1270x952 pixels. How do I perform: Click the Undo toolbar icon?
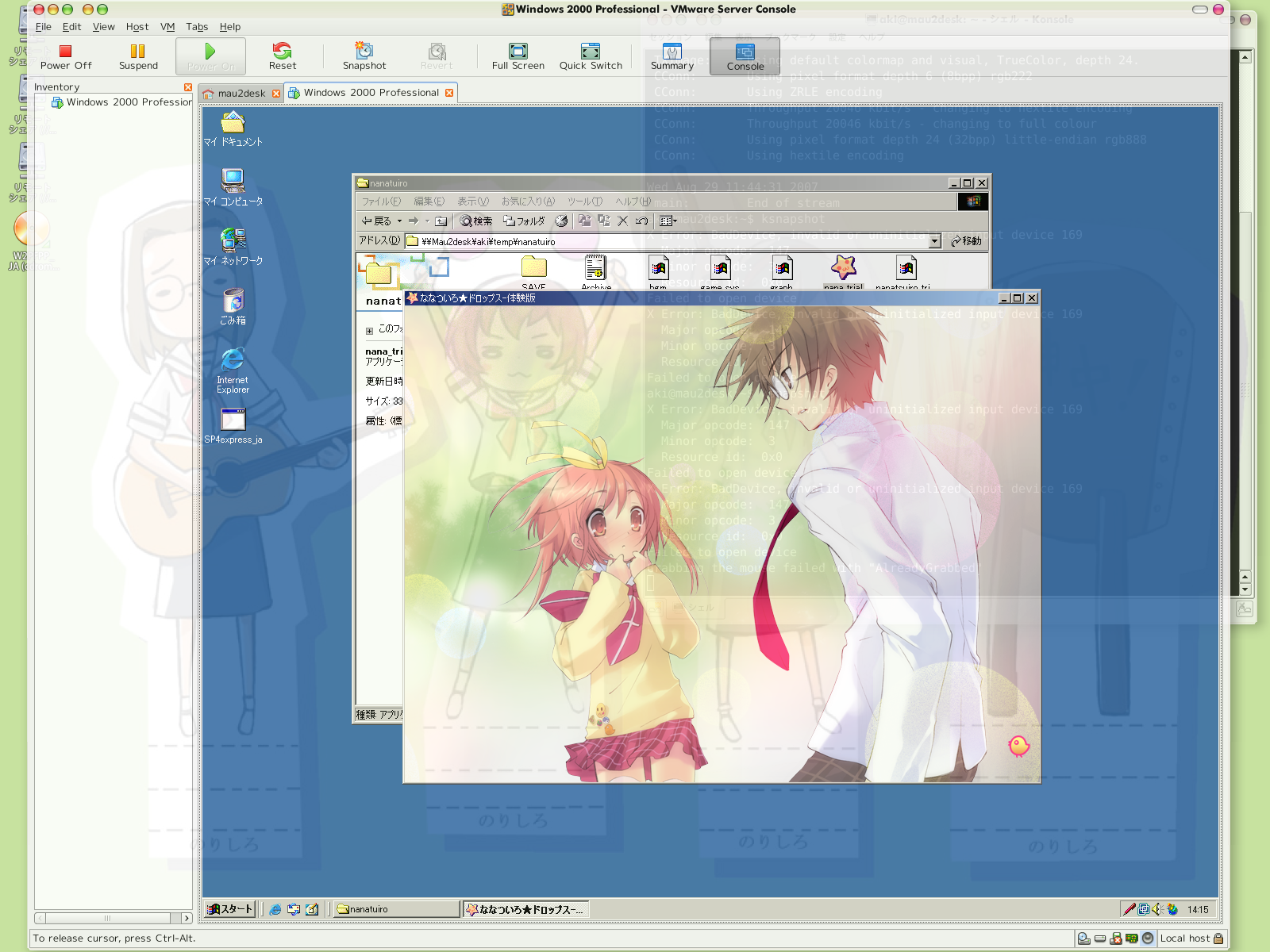click(x=642, y=221)
